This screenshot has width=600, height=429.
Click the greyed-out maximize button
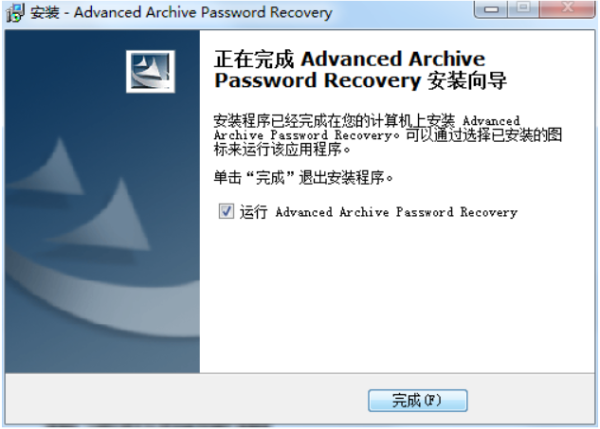click(523, 9)
